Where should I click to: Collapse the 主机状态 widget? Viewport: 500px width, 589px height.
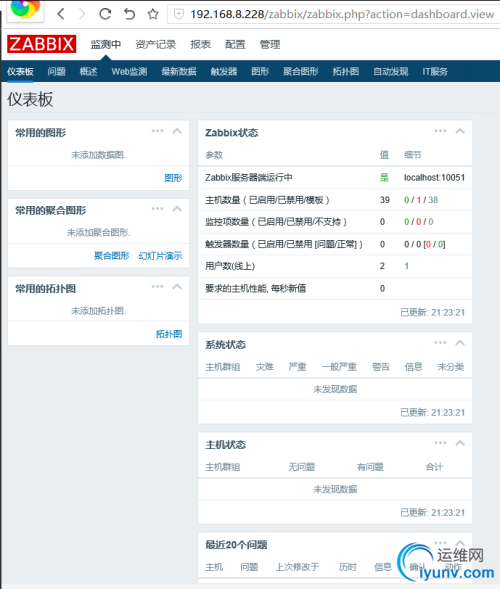(x=460, y=443)
